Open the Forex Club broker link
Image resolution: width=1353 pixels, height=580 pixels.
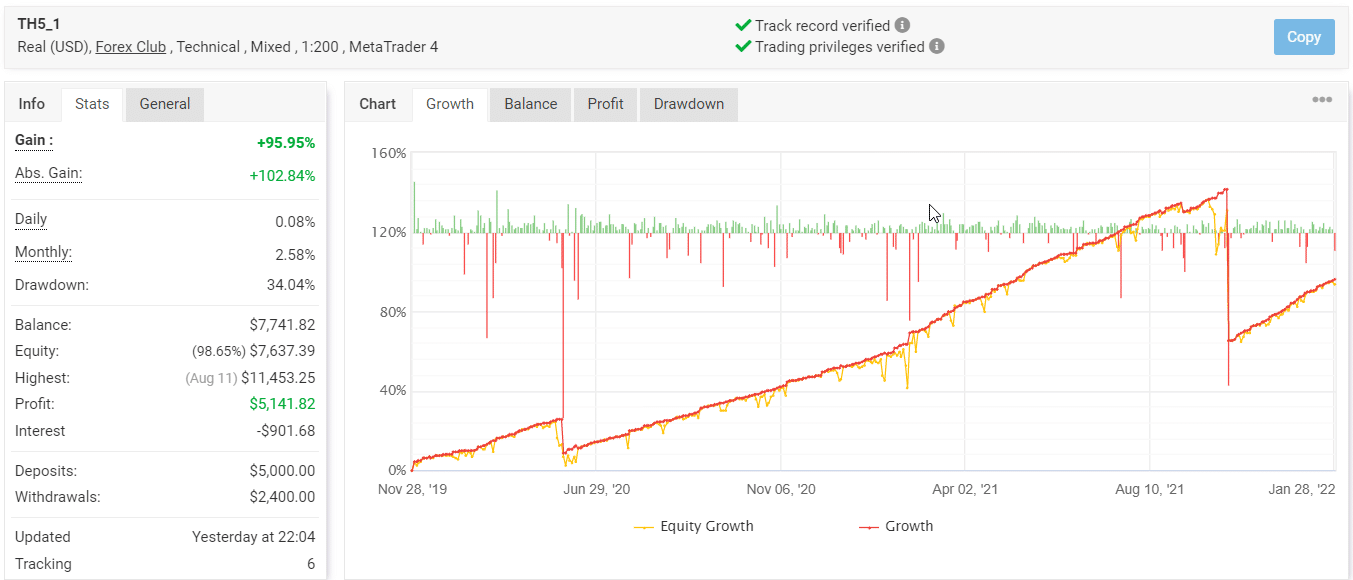tap(130, 47)
